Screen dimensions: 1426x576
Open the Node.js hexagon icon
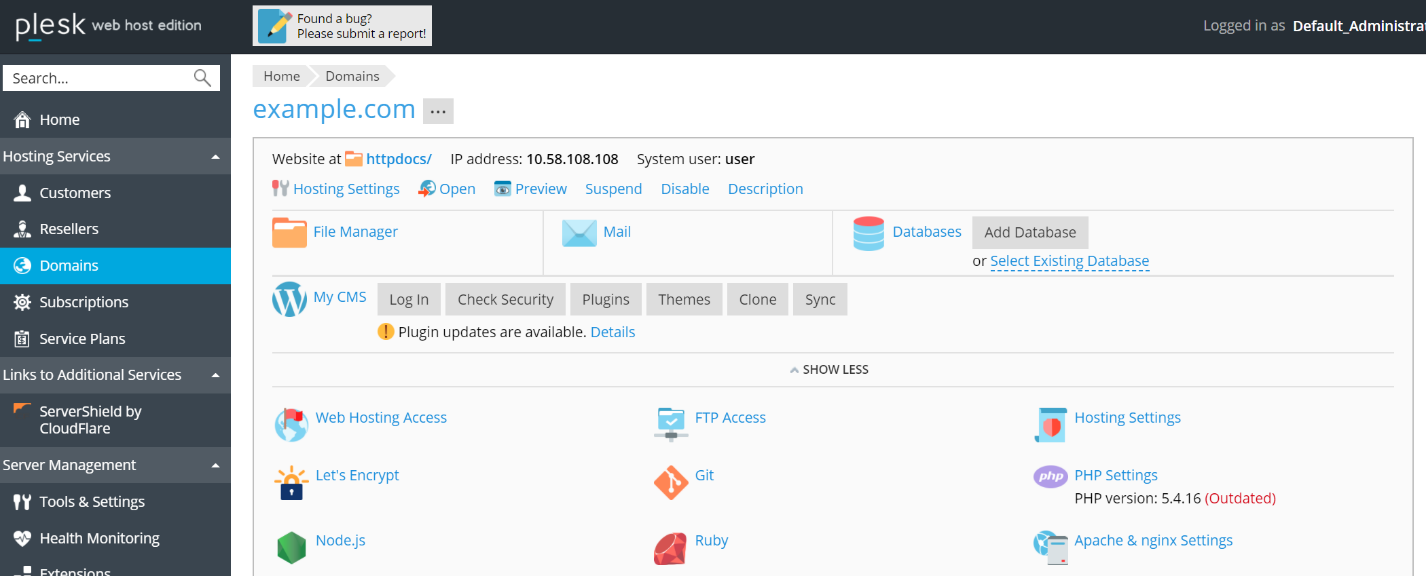click(x=291, y=547)
